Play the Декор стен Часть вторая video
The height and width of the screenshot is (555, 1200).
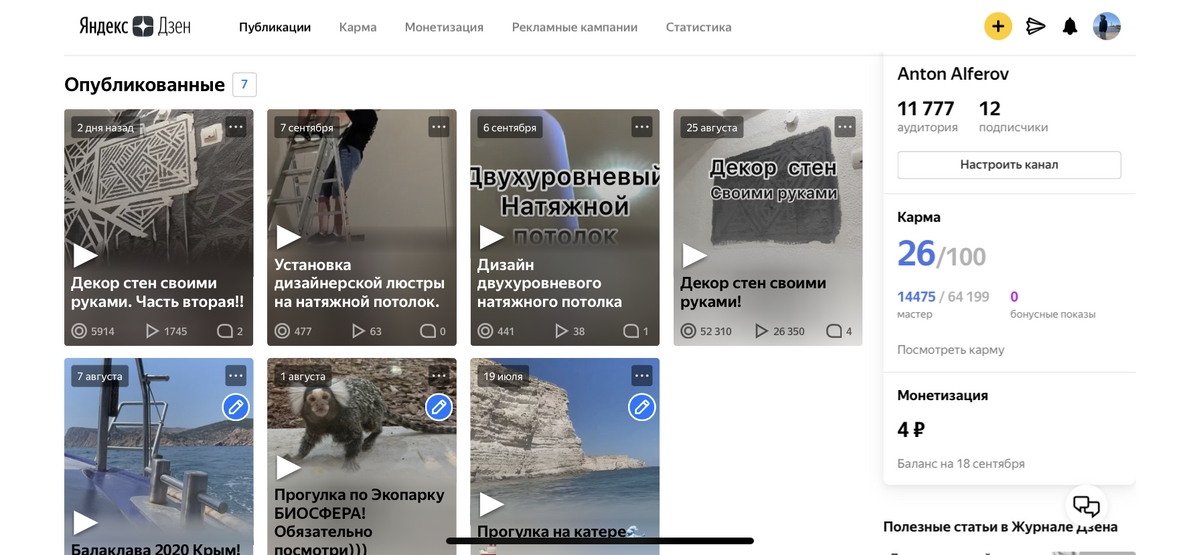(85, 255)
